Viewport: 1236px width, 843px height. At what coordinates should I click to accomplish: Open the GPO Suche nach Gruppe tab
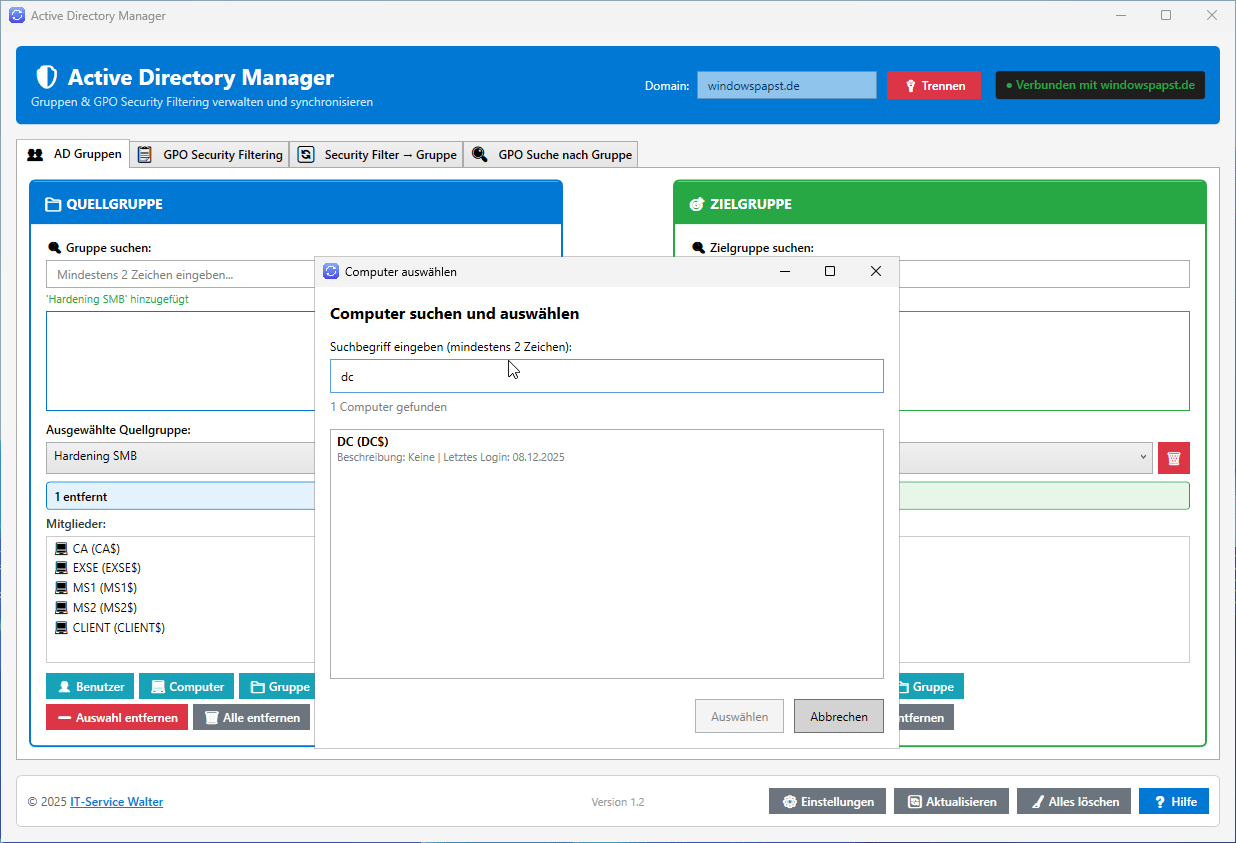551,155
